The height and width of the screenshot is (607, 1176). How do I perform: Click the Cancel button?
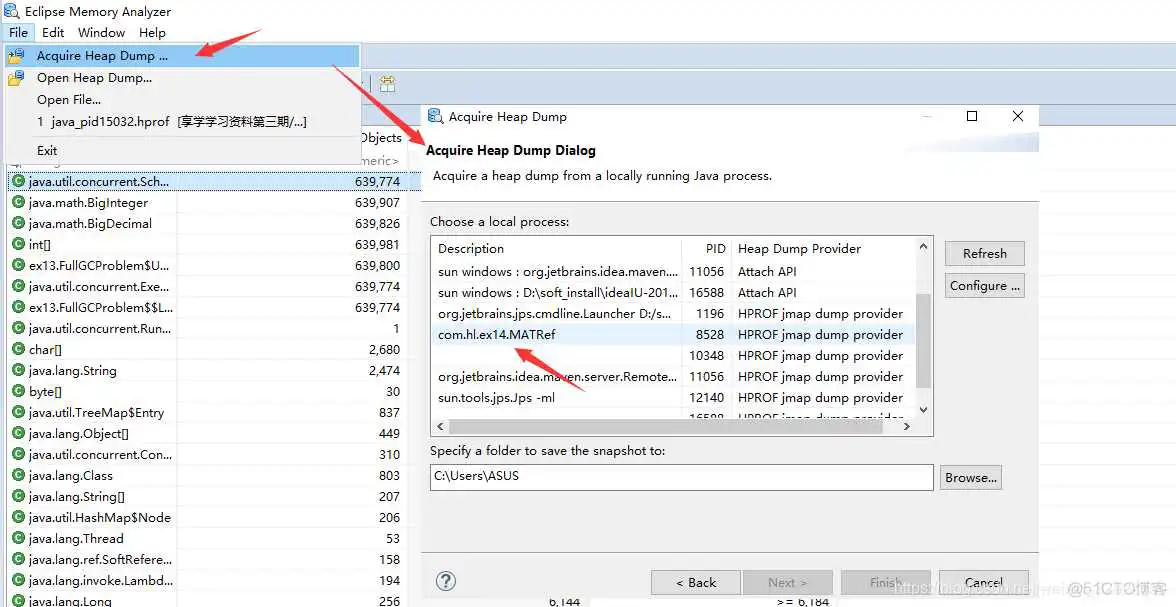point(983,582)
